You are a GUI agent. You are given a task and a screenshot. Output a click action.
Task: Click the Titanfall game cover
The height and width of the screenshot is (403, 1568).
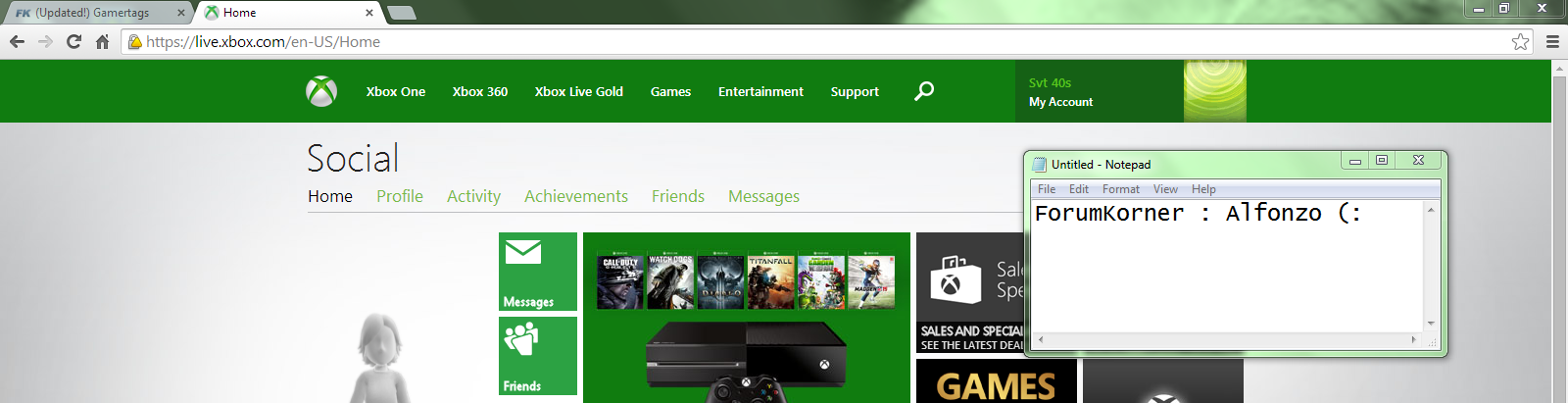point(771,282)
